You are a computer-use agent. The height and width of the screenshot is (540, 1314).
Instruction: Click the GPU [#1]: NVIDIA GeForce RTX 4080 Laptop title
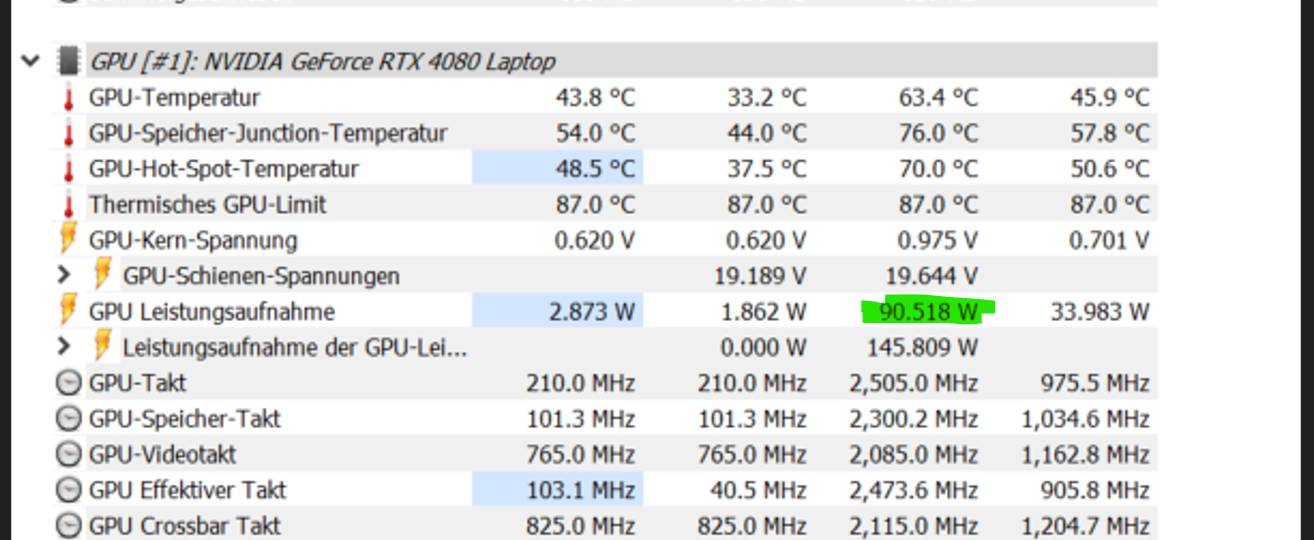click(322, 61)
